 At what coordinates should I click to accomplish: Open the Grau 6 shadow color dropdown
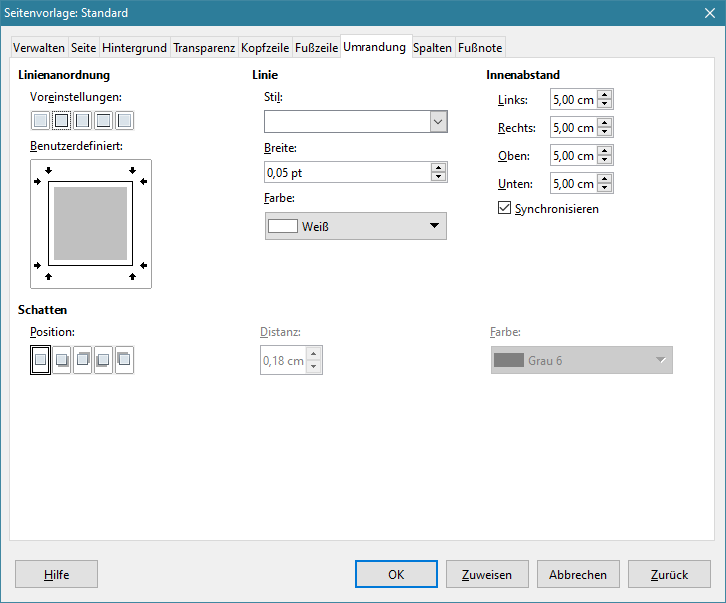pos(582,360)
